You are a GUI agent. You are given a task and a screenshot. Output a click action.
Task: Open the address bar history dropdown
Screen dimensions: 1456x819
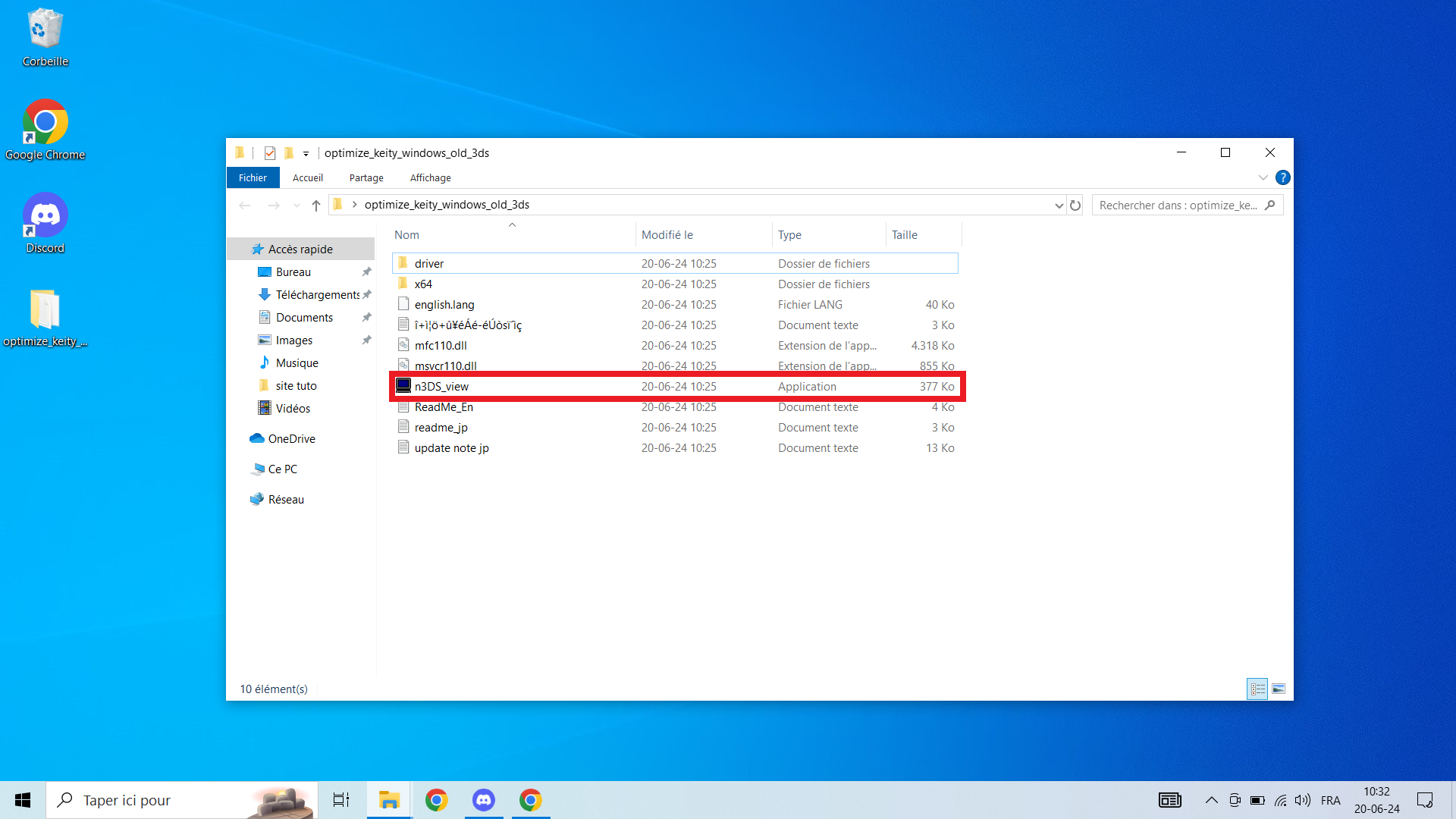(x=1059, y=205)
